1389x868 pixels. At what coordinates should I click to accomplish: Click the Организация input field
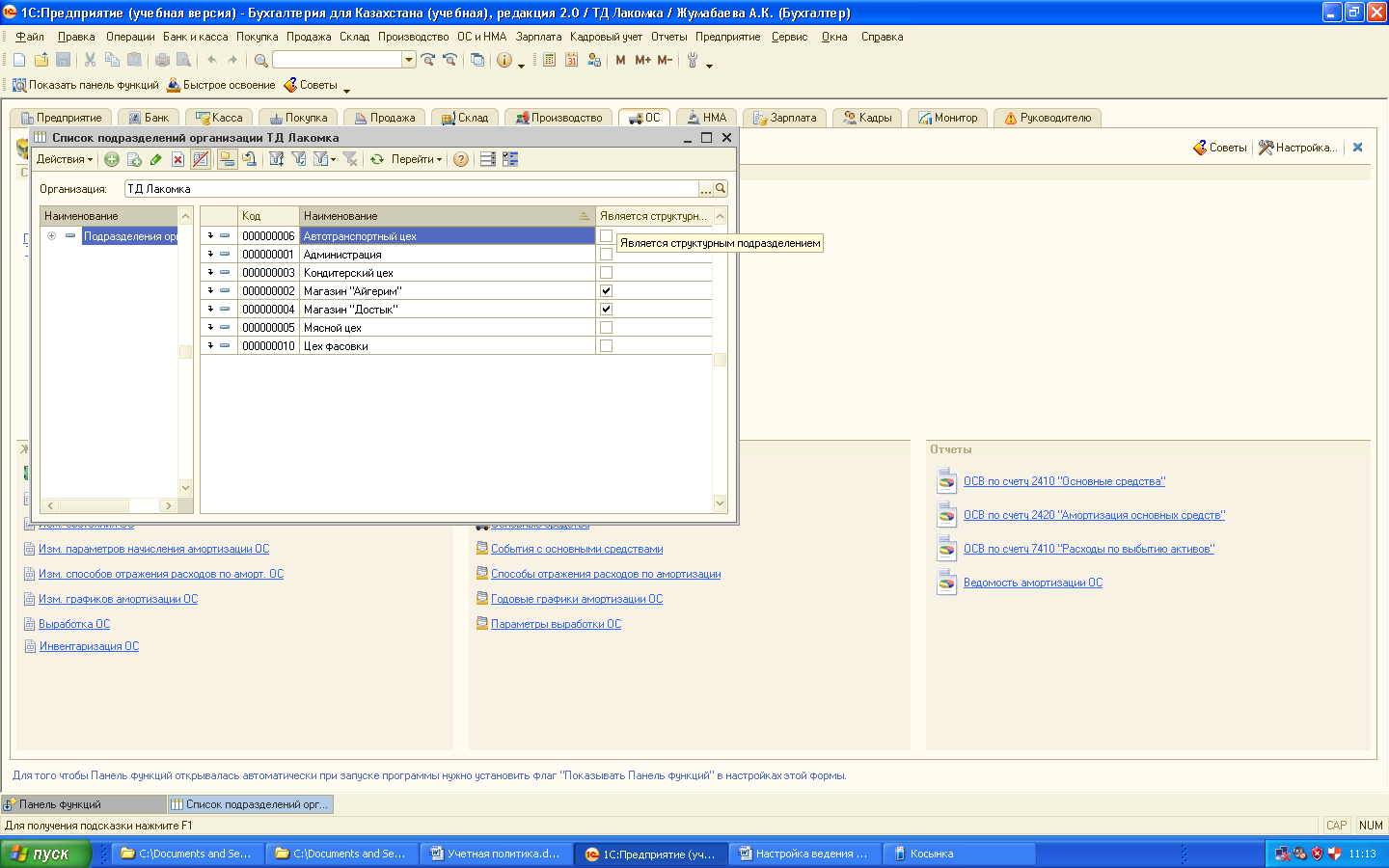point(412,188)
